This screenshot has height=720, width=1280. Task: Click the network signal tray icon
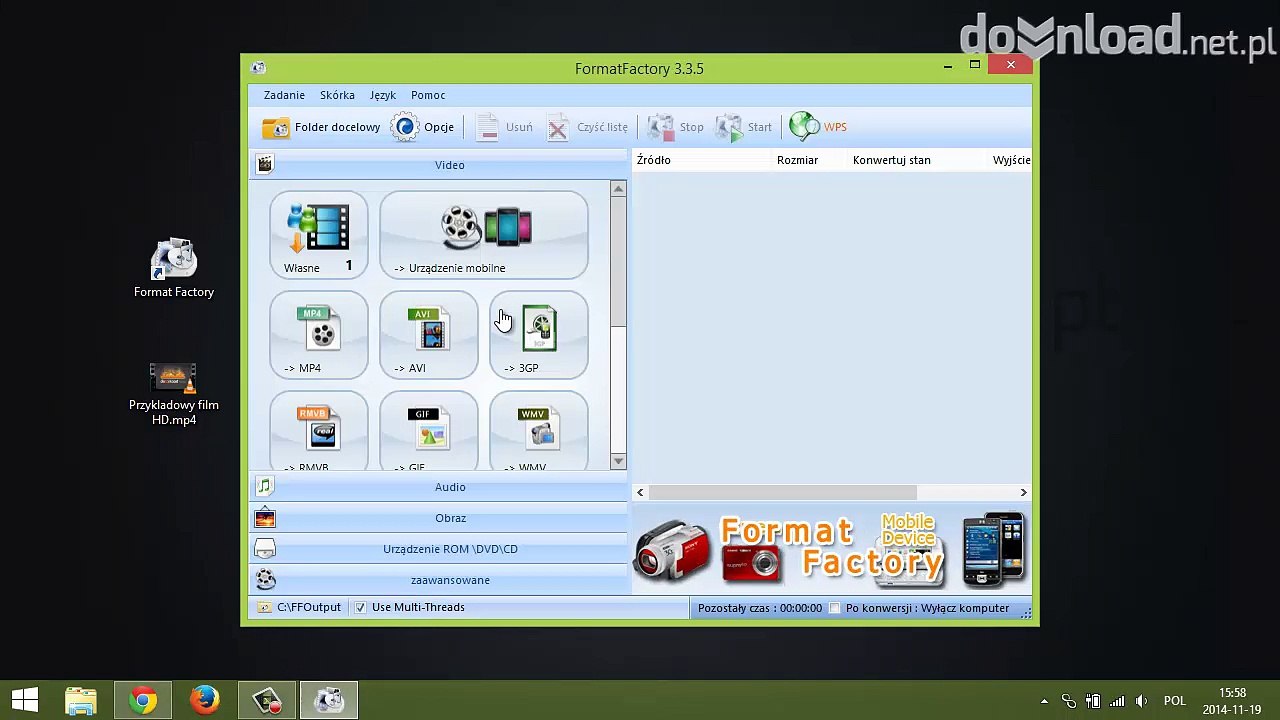pos(1117,701)
